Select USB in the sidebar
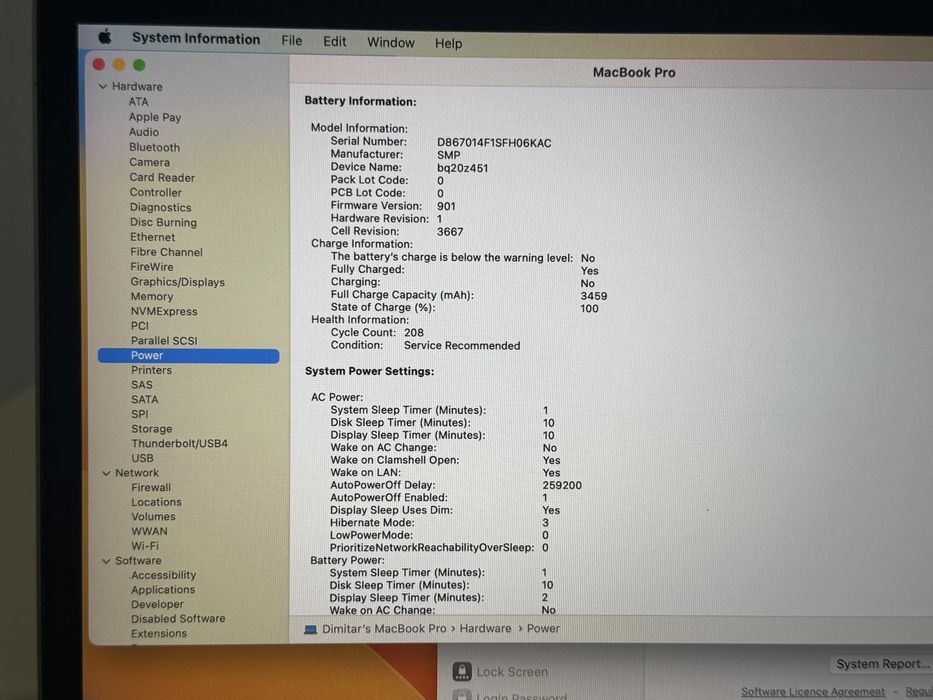The width and height of the screenshot is (933, 700). point(142,458)
